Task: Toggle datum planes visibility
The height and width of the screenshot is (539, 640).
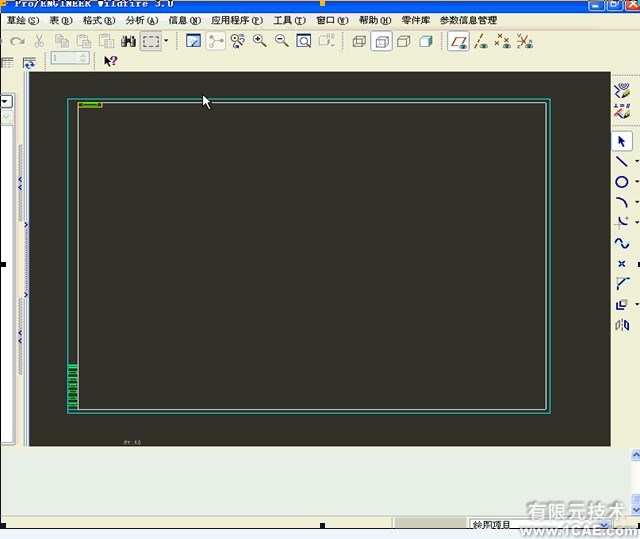Action: 458,41
